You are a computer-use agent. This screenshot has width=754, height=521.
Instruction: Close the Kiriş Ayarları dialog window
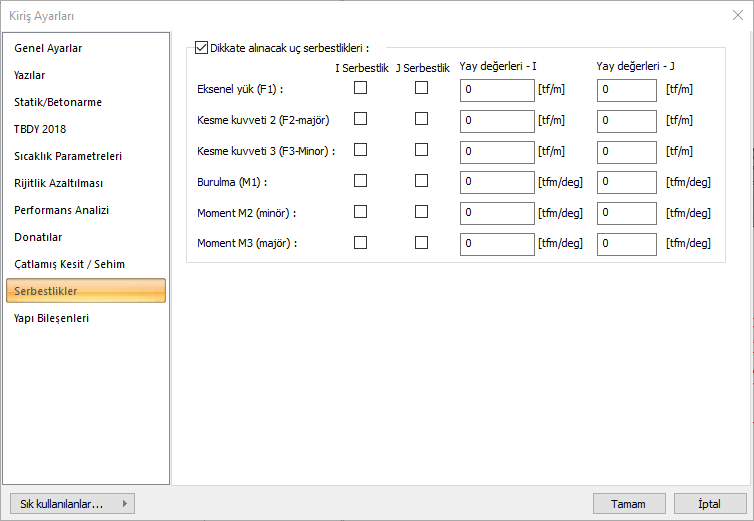pos(737,15)
